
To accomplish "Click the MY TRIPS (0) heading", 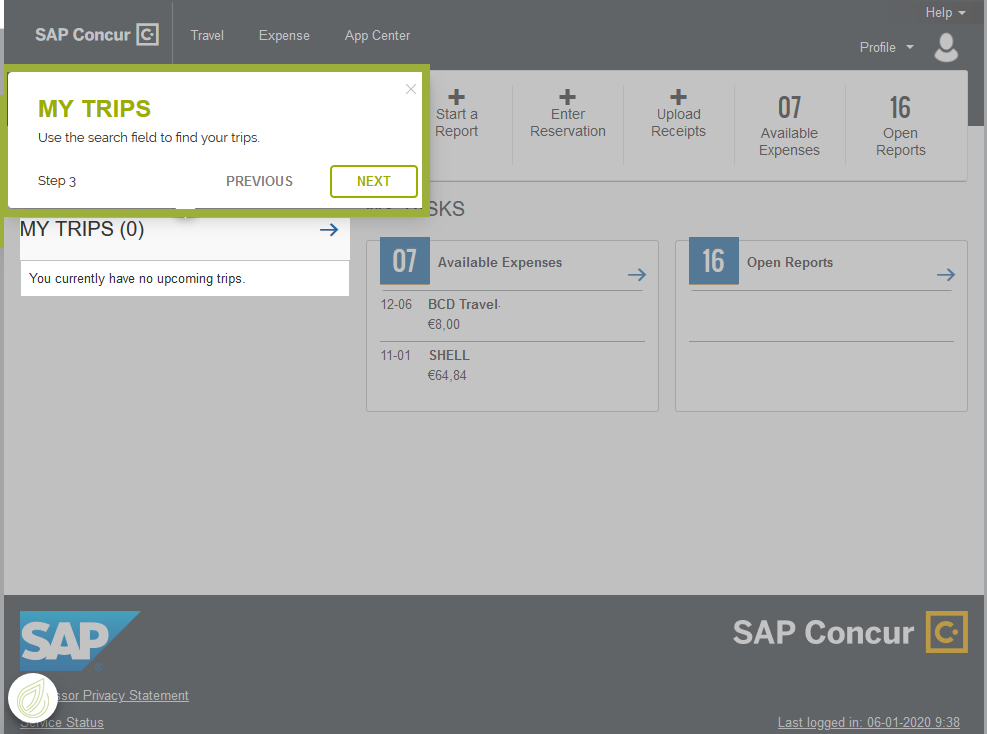I will (x=82, y=229).
